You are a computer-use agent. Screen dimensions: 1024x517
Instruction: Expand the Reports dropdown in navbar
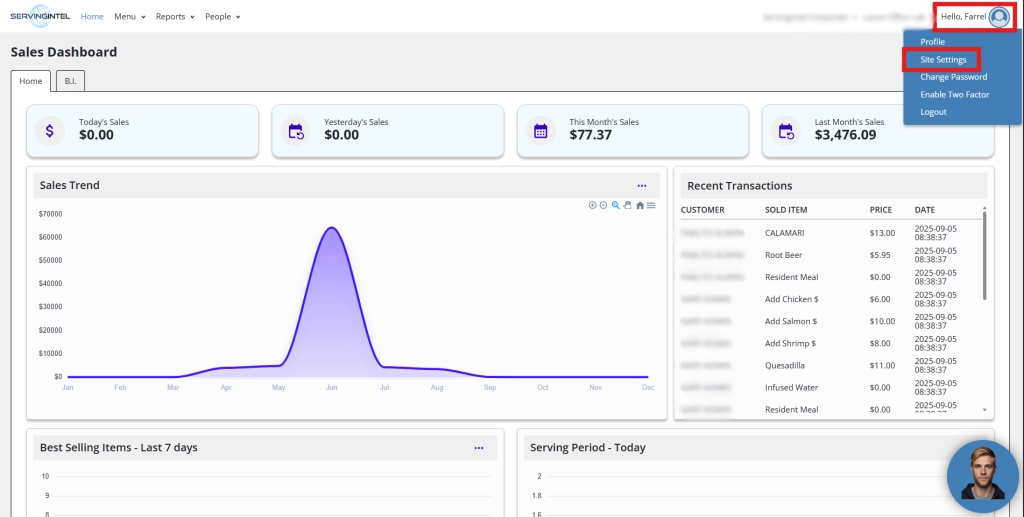[x=175, y=17]
